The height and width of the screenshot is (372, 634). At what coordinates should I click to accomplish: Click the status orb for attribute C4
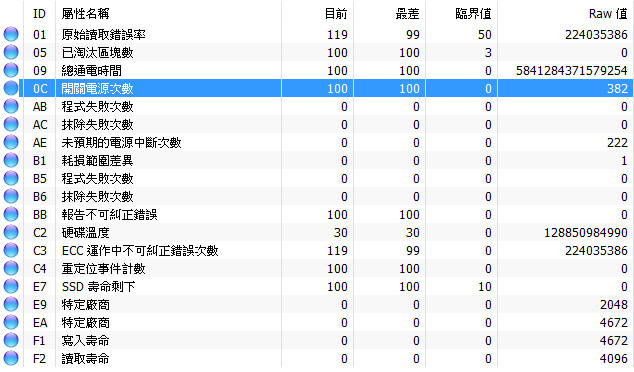pos(11,268)
